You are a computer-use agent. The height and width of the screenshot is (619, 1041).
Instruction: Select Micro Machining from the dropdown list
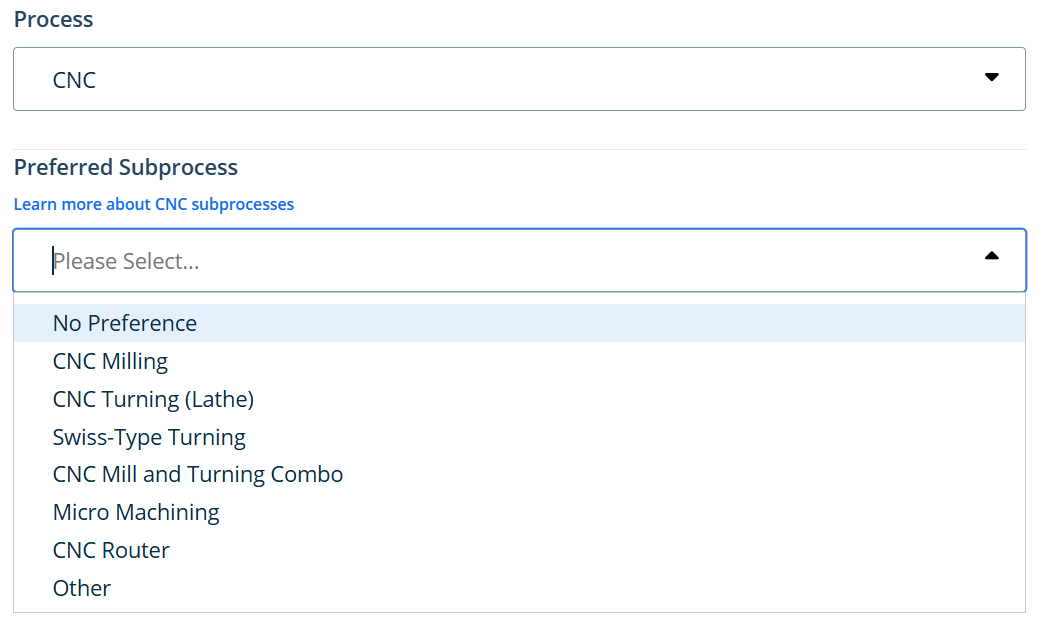[136, 512]
